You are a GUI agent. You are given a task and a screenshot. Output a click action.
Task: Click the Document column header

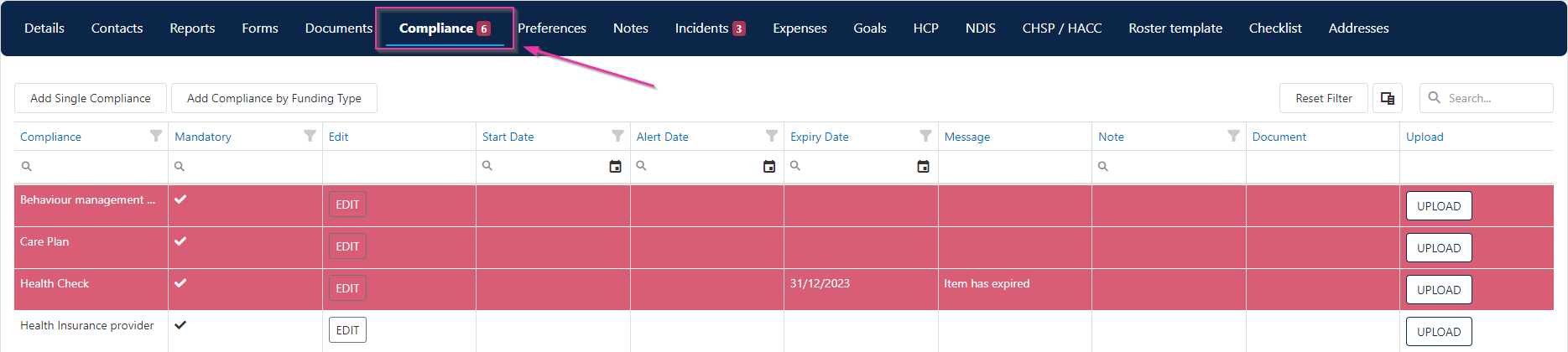click(1279, 137)
